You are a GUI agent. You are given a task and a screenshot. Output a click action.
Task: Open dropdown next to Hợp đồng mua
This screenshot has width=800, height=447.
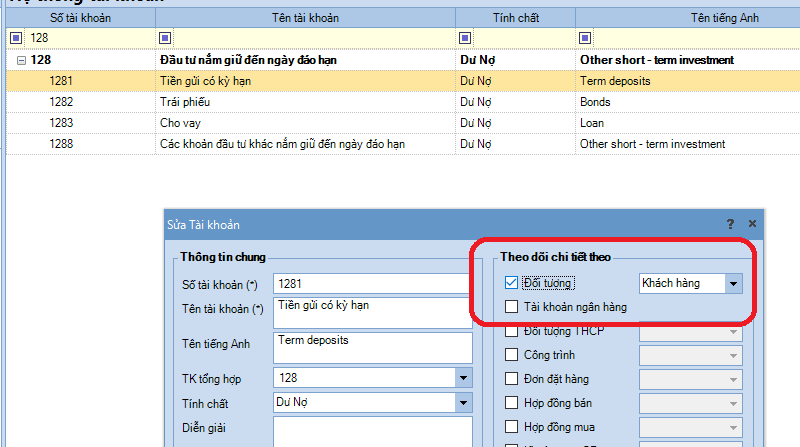[x=733, y=428]
